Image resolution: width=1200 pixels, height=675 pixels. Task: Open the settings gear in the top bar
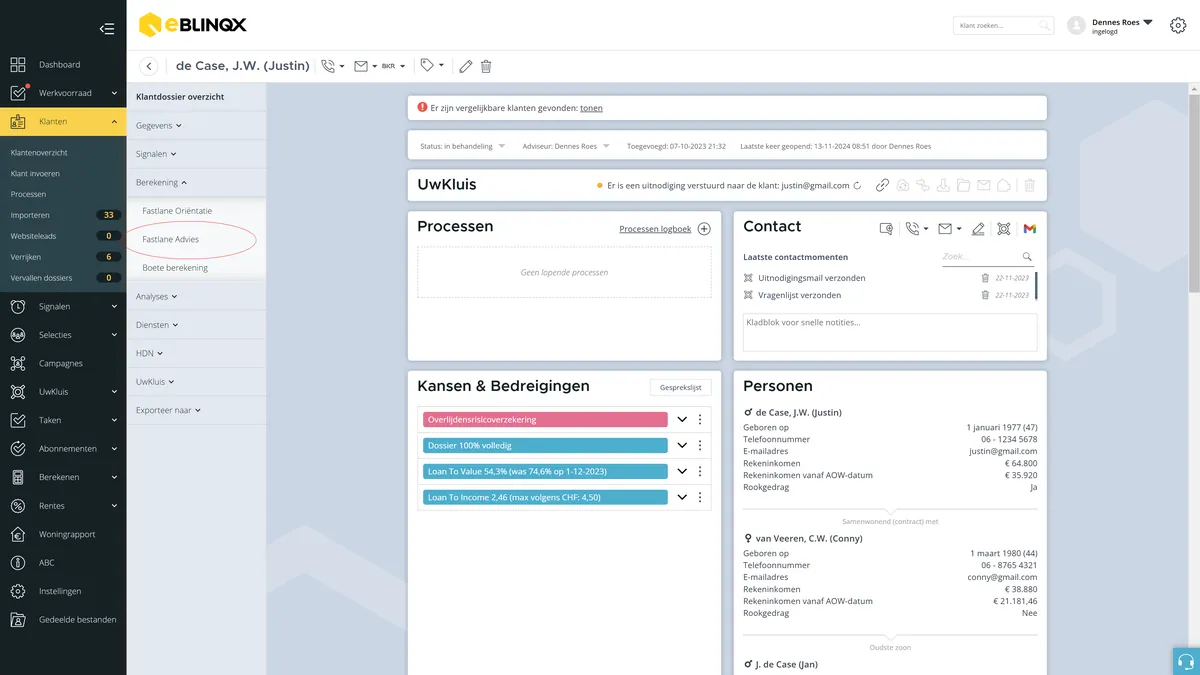[x=1177, y=26]
